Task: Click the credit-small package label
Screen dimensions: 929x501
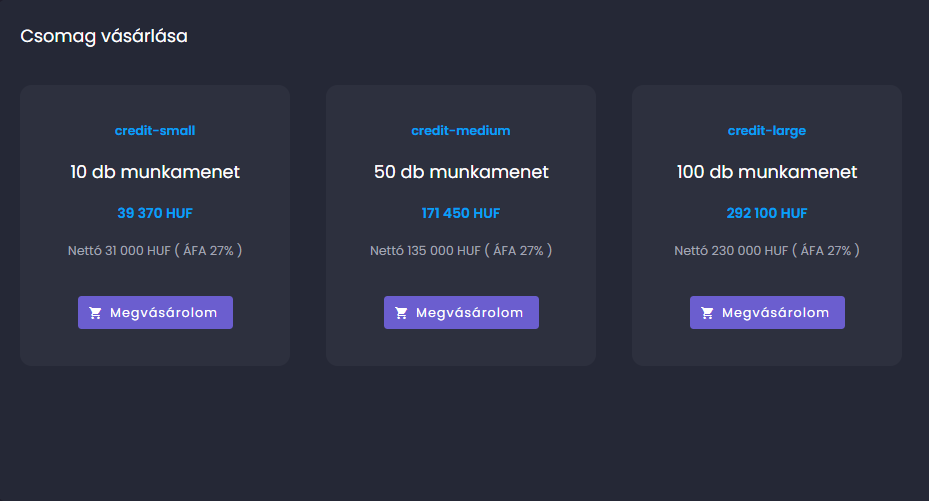Action: [155, 130]
